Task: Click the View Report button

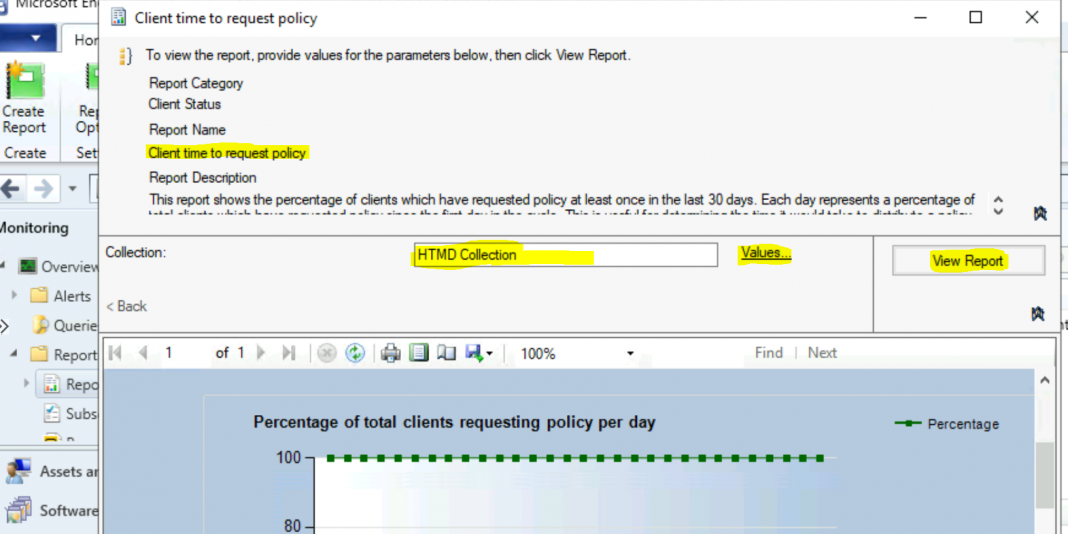Action: pos(967,261)
